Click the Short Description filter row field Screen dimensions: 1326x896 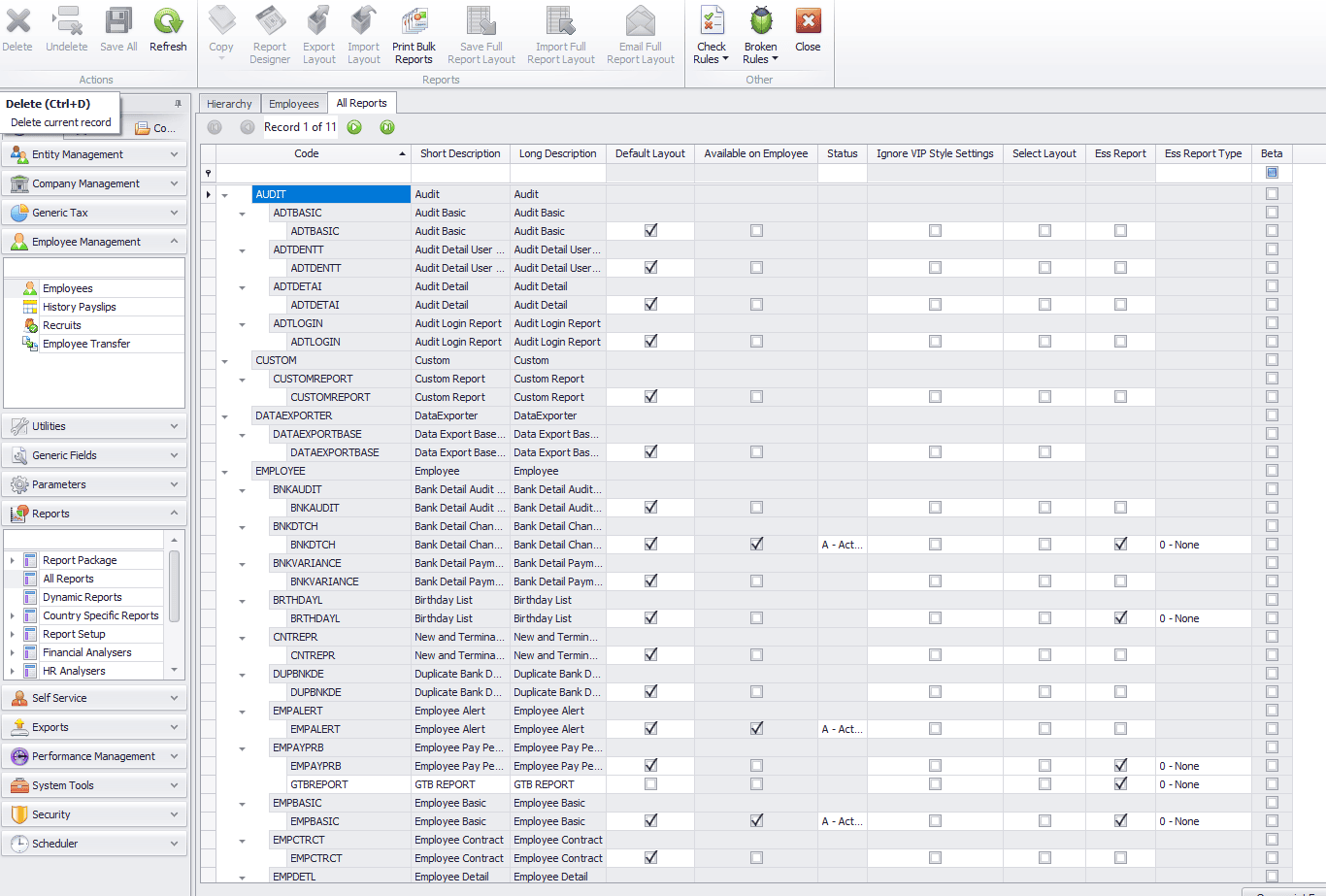[x=460, y=174]
